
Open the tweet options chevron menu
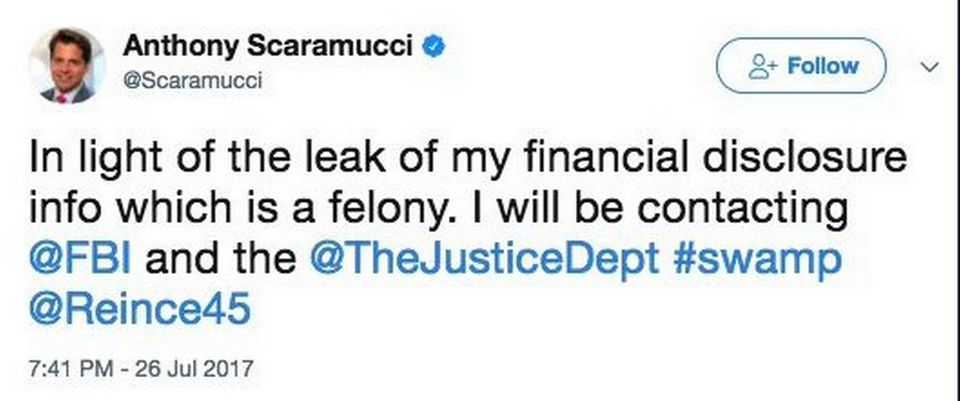tap(929, 67)
